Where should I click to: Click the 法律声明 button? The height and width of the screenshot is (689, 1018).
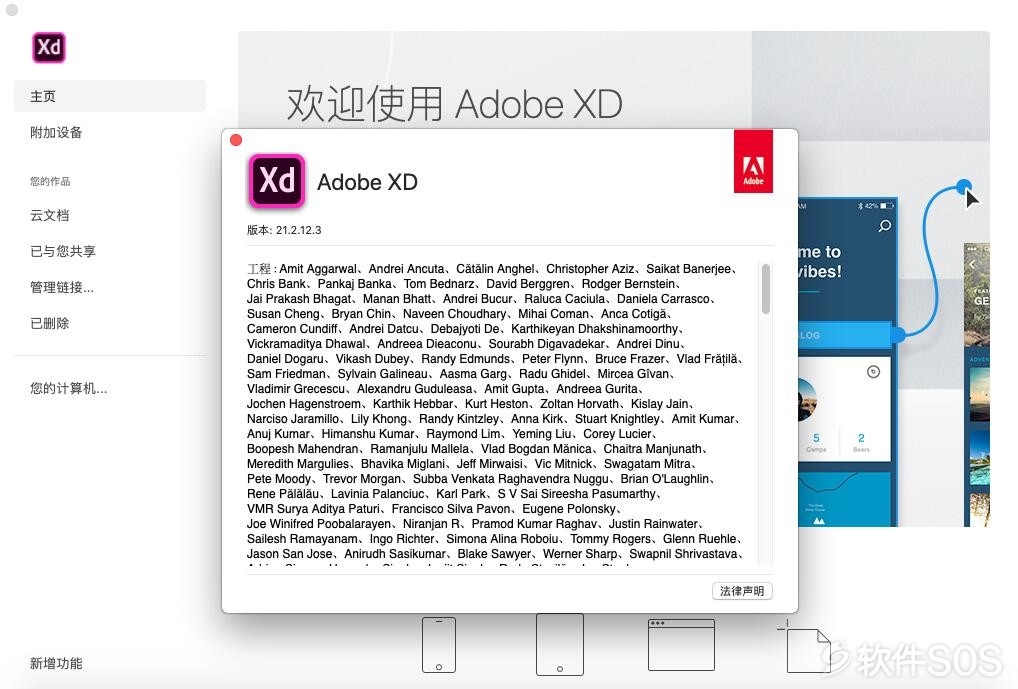click(742, 591)
